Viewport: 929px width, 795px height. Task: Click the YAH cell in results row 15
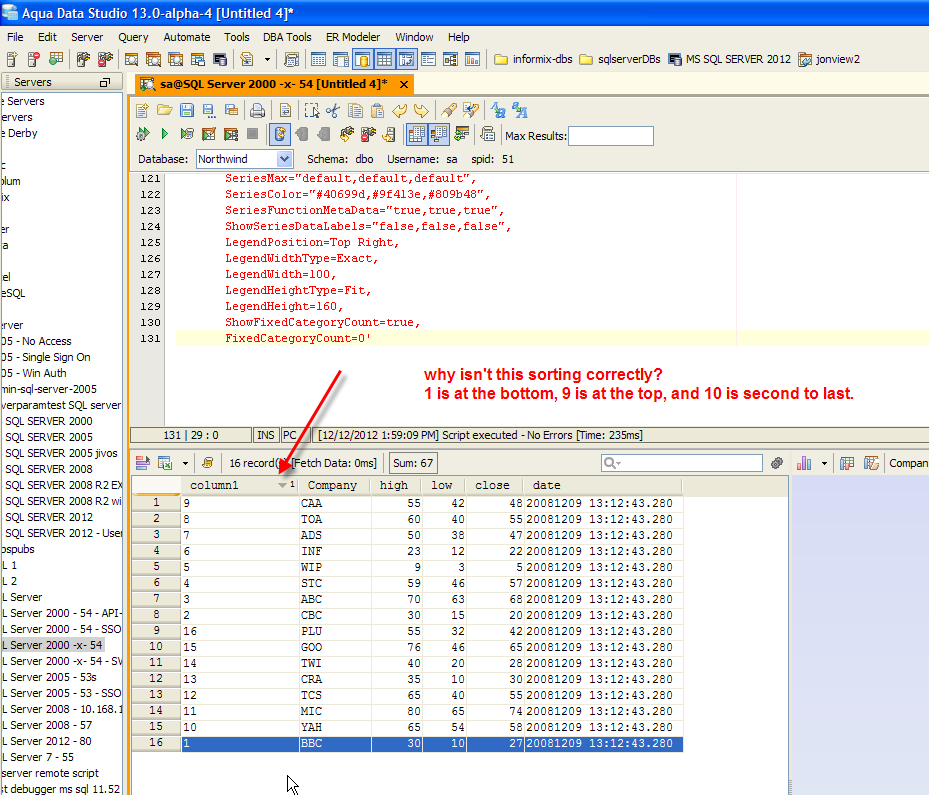tap(335, 727)
